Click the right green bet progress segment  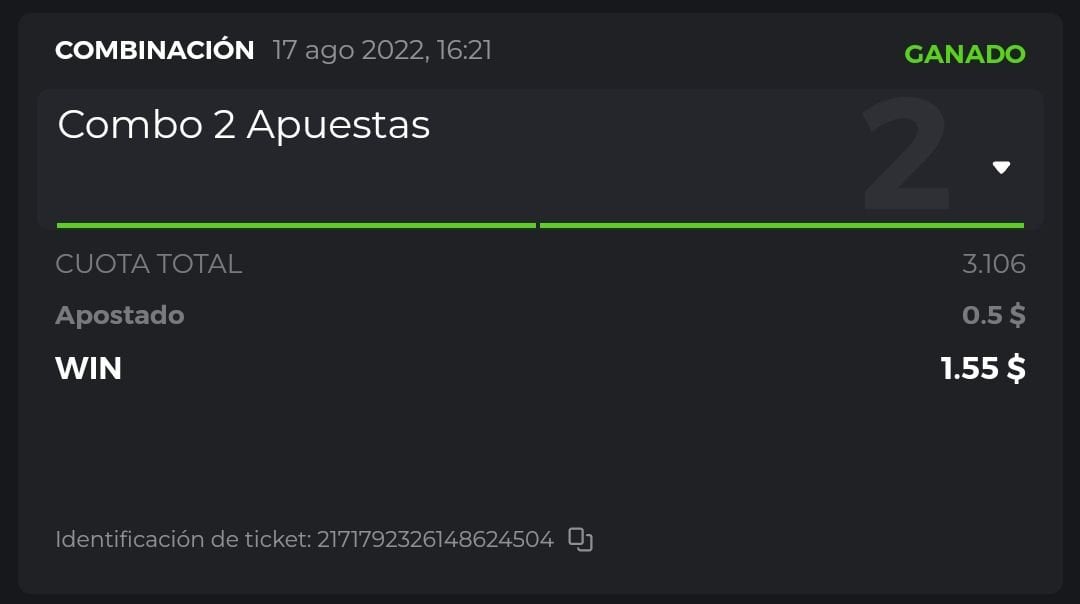pos(782,225)
